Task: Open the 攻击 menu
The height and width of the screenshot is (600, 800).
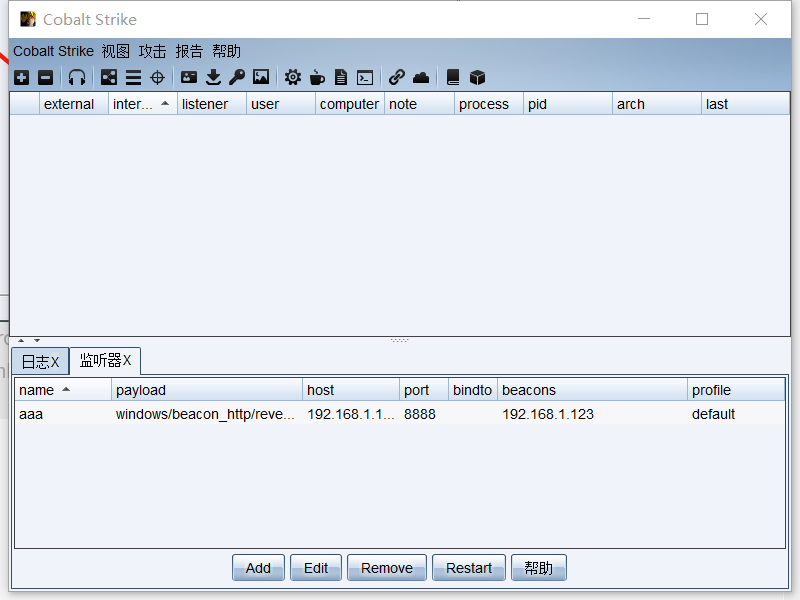Action: pos(152,51)
